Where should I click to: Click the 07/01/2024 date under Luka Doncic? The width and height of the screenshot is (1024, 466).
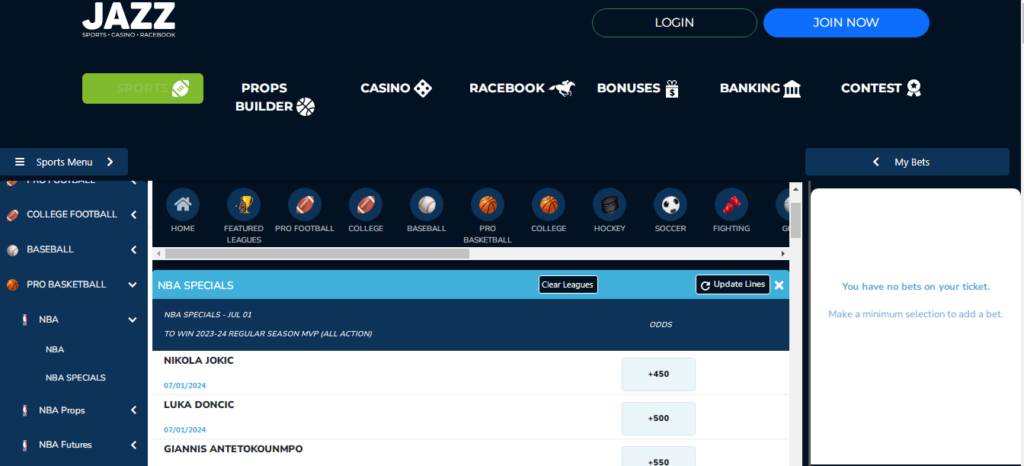185,430
